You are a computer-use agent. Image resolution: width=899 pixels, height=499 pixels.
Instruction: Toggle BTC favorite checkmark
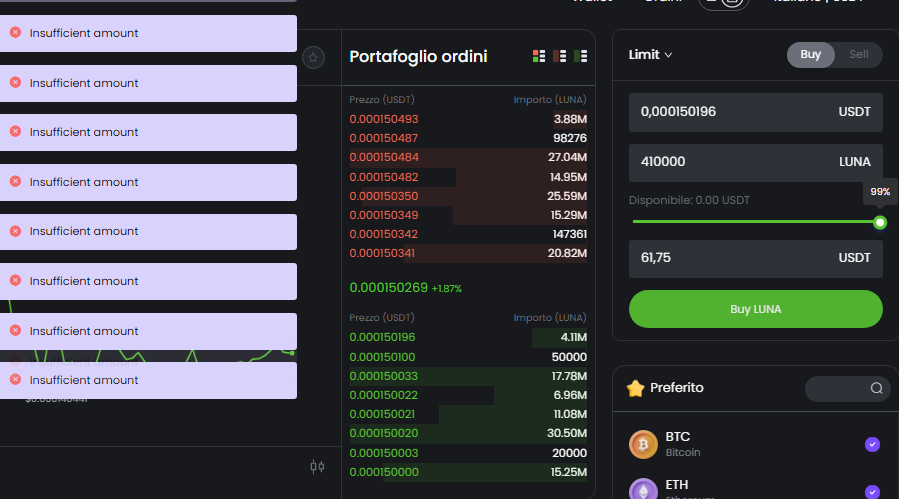click(x=872, y=445)
